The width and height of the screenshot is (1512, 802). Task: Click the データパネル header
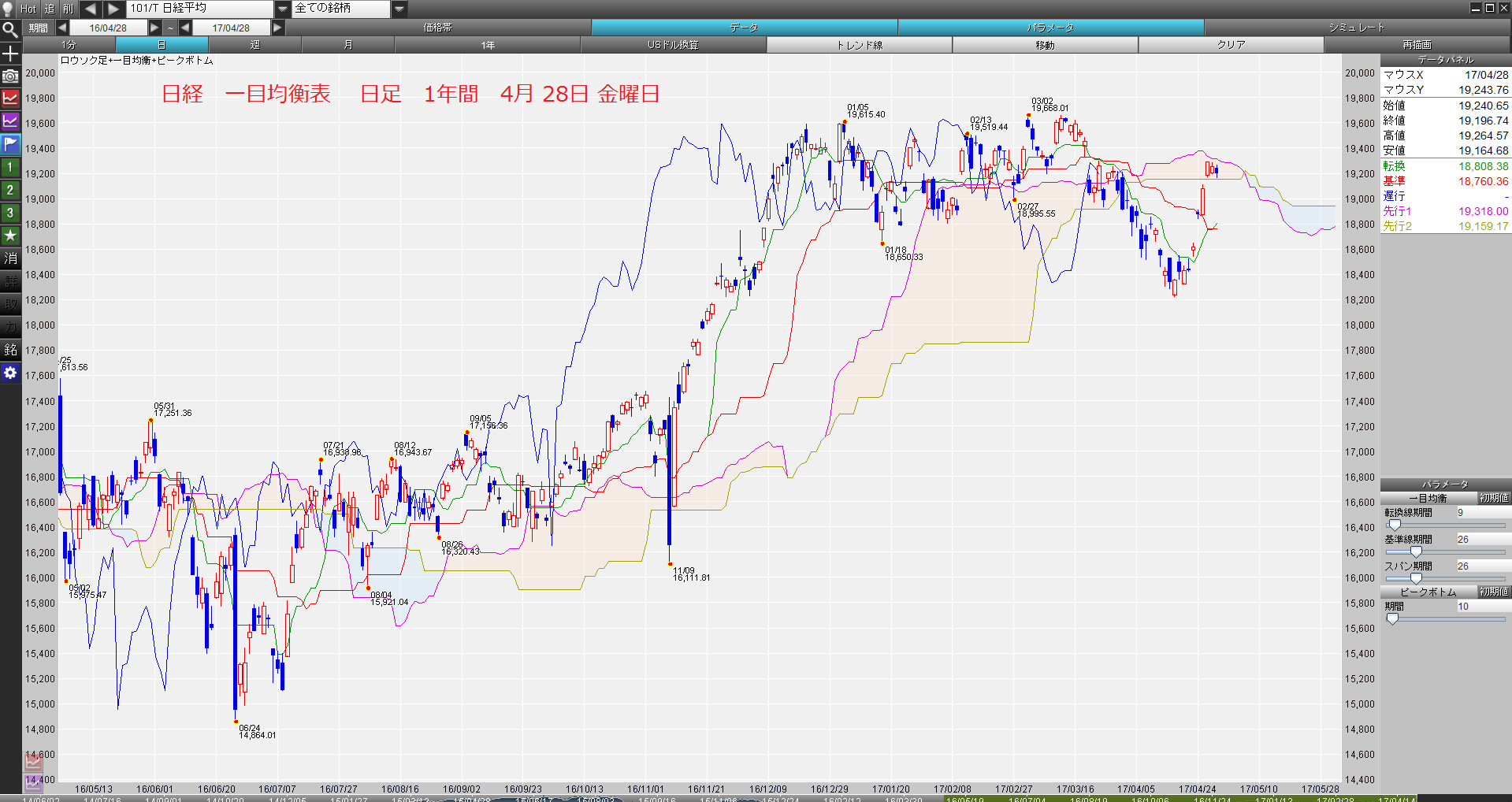coord(1445,60)
